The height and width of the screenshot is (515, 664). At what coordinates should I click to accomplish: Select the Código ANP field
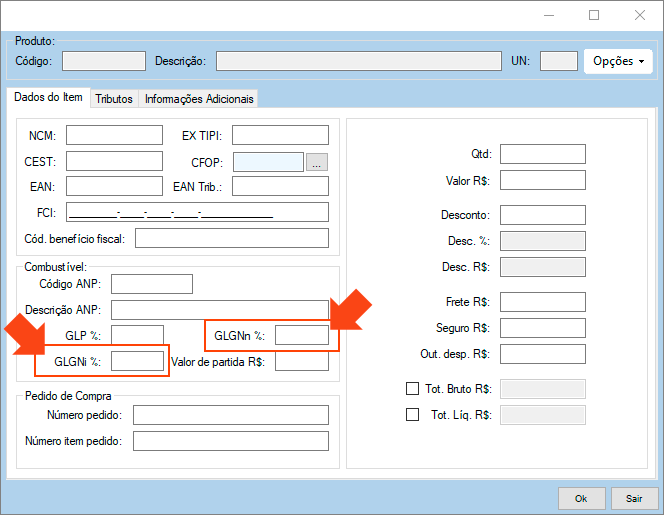(x=151, y=284)
